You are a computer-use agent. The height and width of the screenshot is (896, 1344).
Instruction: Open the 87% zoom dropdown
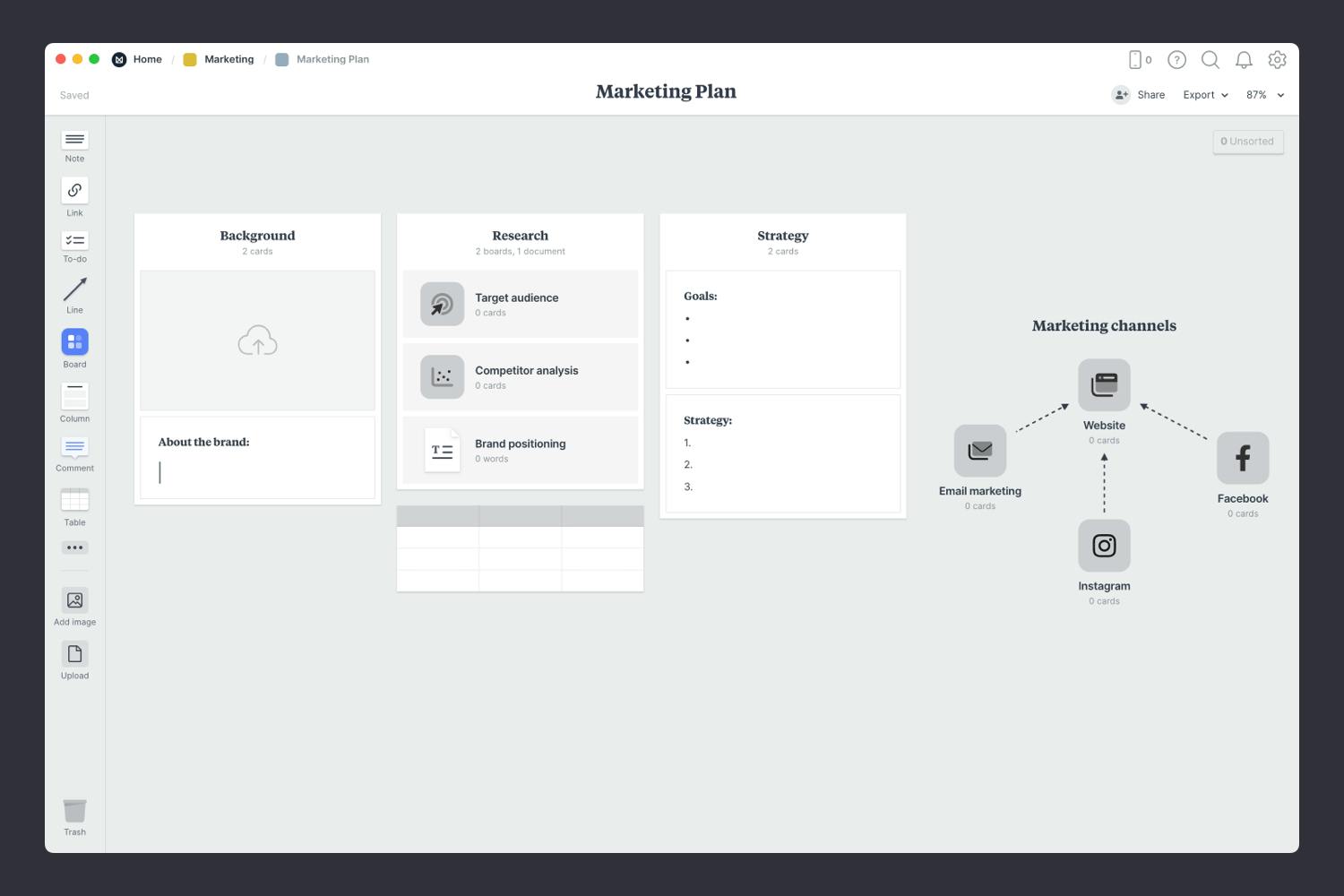(x=1264, y=95)
